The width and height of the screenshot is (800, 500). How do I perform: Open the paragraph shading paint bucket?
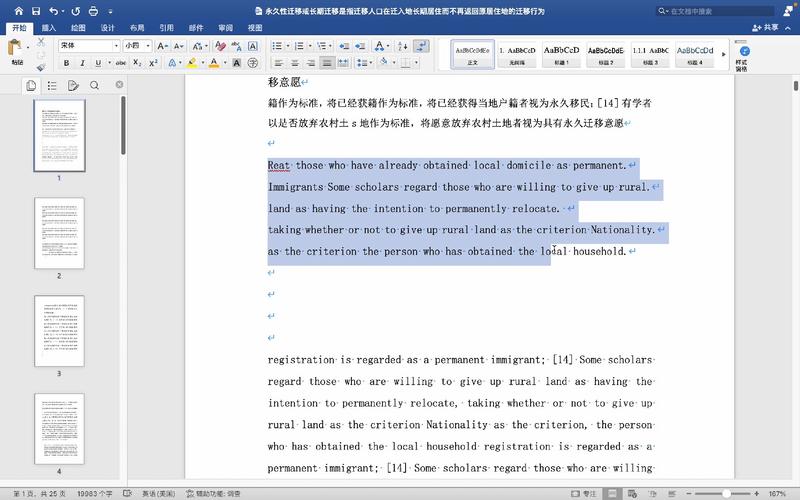[383, 62]
